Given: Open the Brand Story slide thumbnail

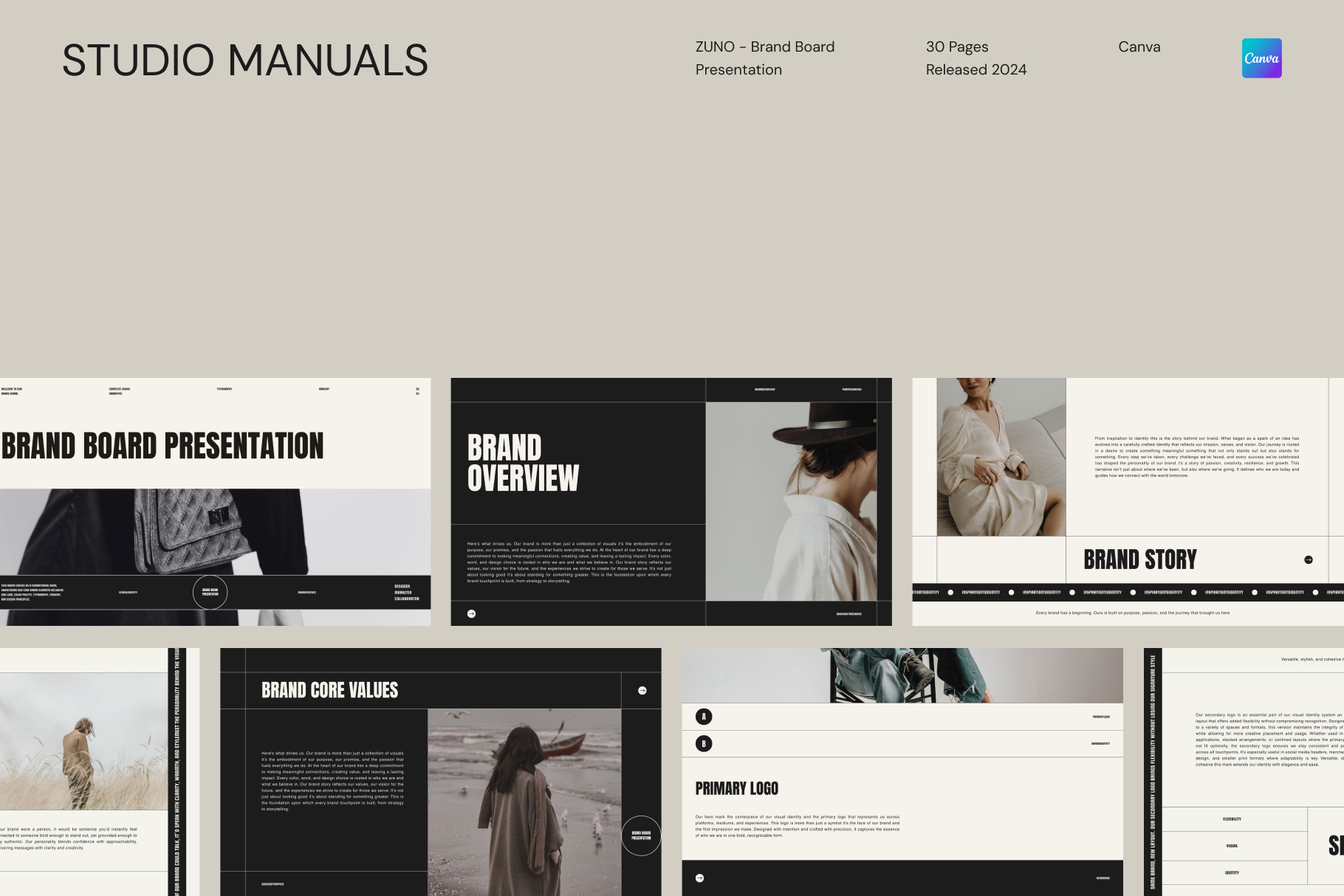Looking at the screenshot, I should [x=1128, y=502].
